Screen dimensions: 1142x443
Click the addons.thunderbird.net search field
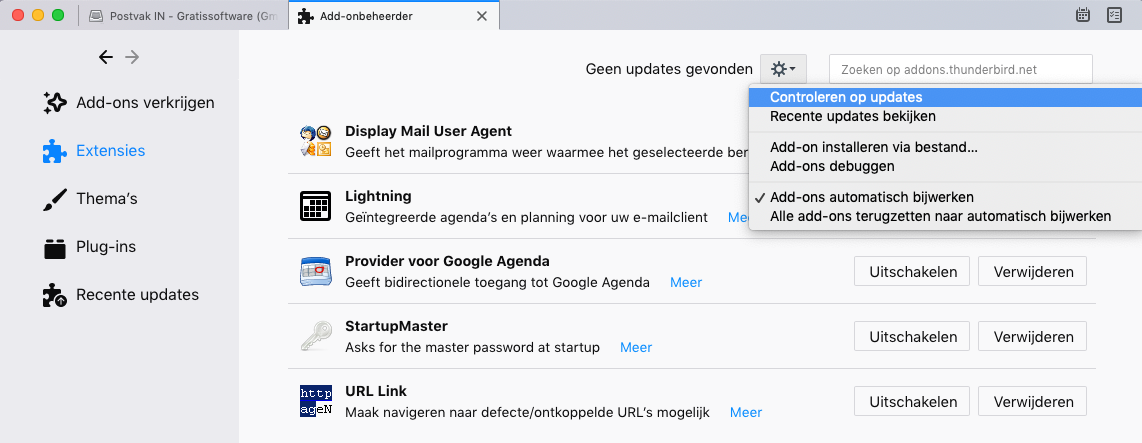point(960,69)
